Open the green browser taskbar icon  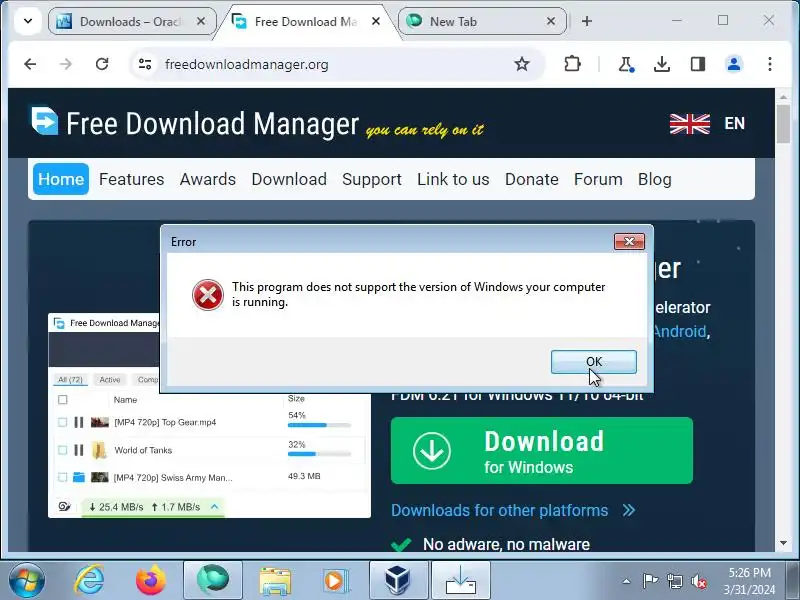click(212, 580)
